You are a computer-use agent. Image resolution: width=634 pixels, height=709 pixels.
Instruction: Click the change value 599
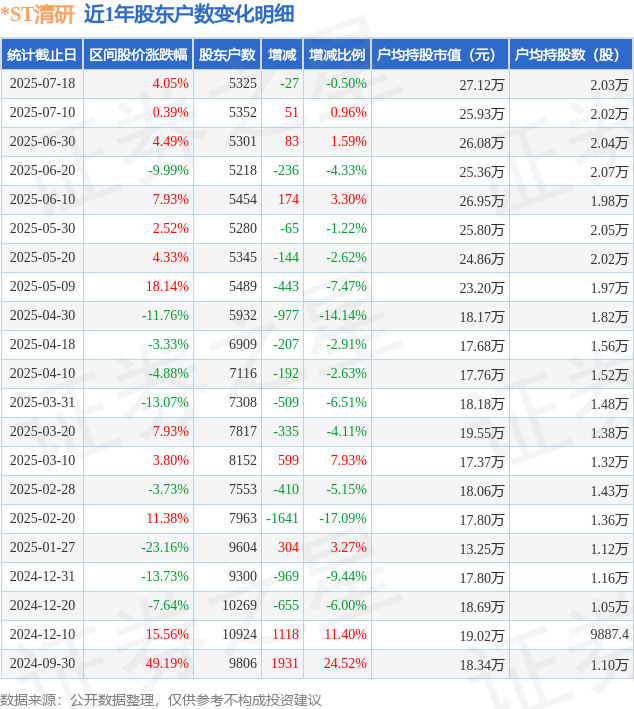click(289, 460)
